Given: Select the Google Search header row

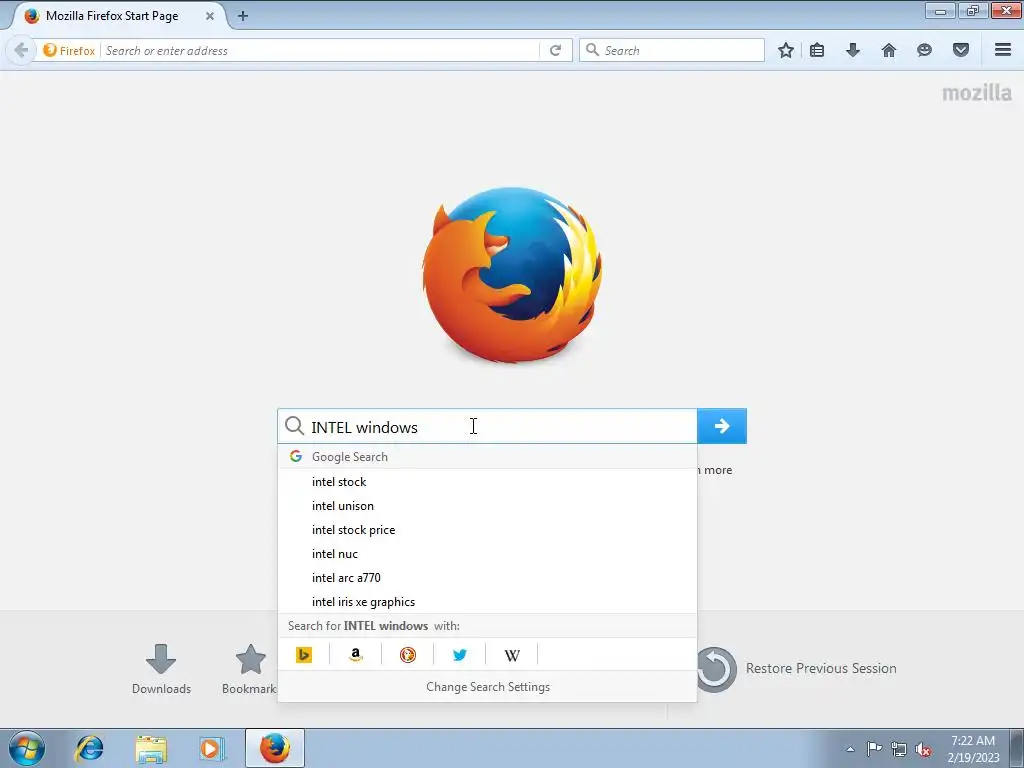Looking at the screenshot, I should (x=487, y=456).
